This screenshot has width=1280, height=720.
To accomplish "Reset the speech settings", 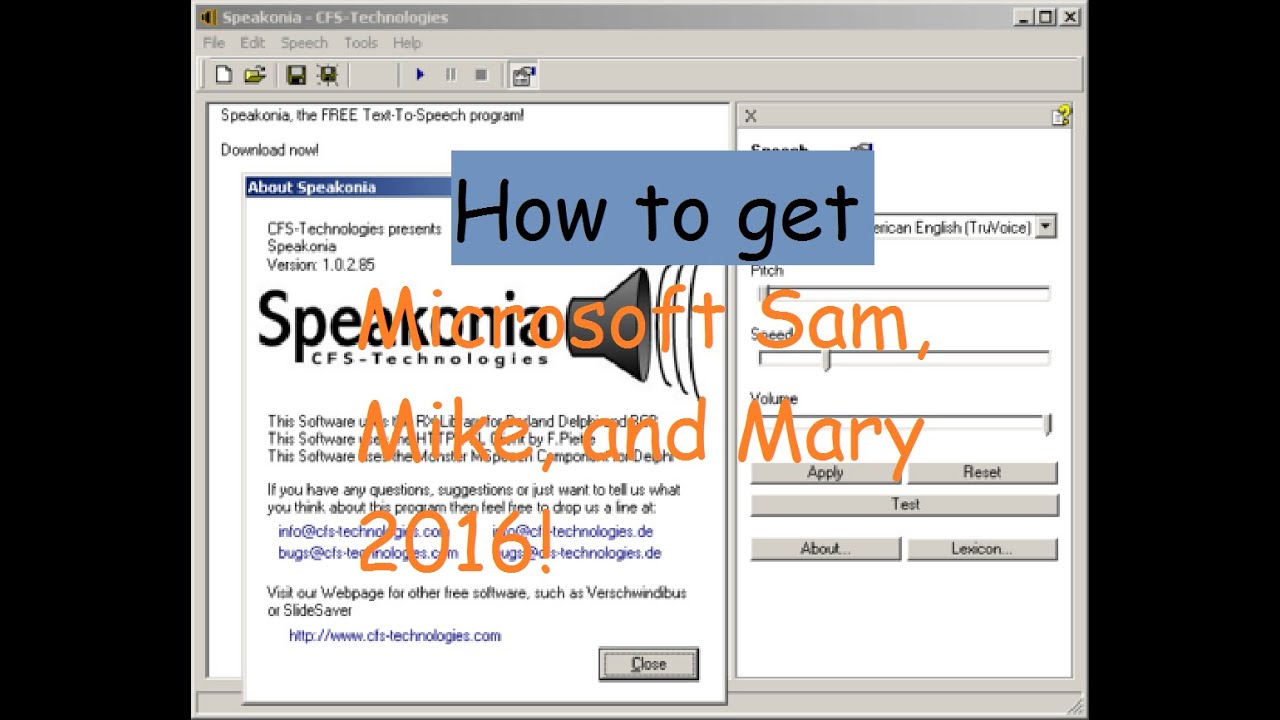I will pyautogui.click(x=982, y=472).
